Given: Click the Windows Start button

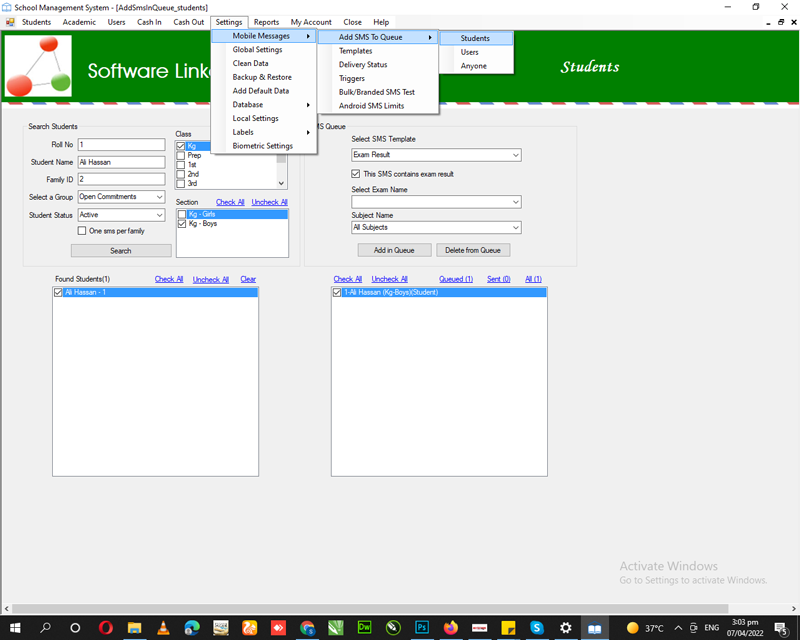Looking at the screenshot, I should click(x=16, y=628).
